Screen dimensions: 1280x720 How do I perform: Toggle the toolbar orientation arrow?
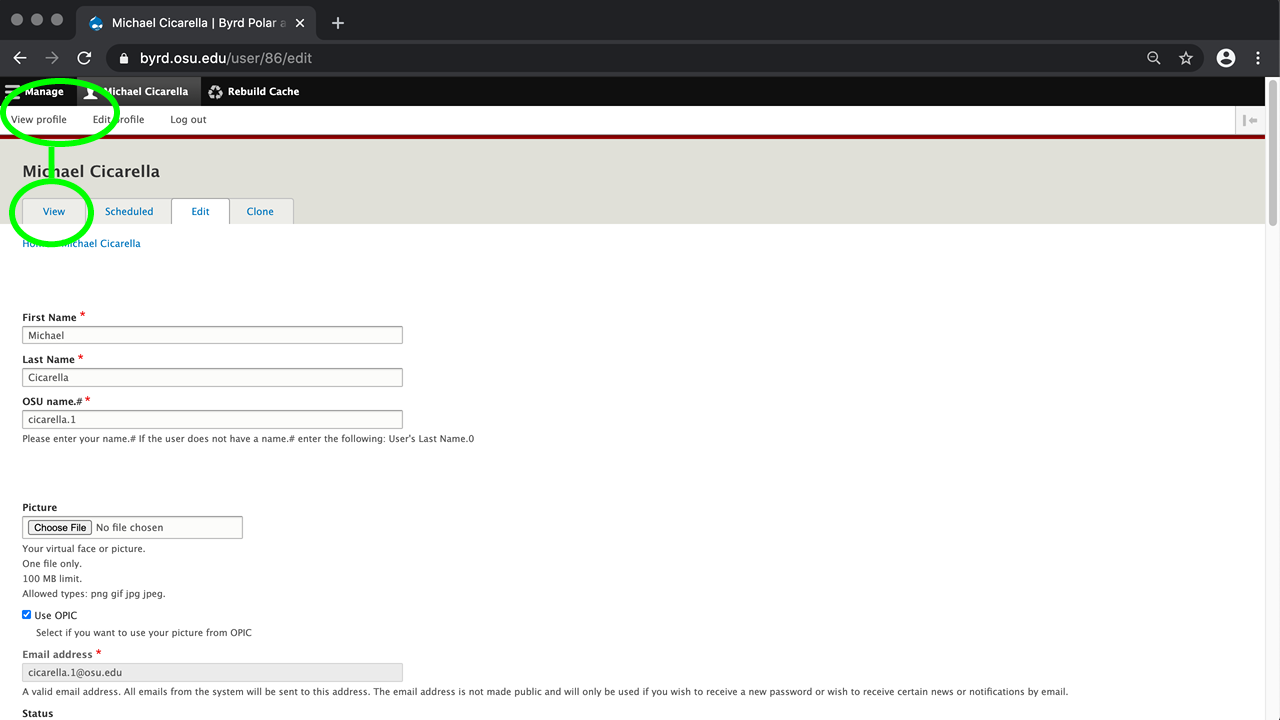tap(1250, 120)
